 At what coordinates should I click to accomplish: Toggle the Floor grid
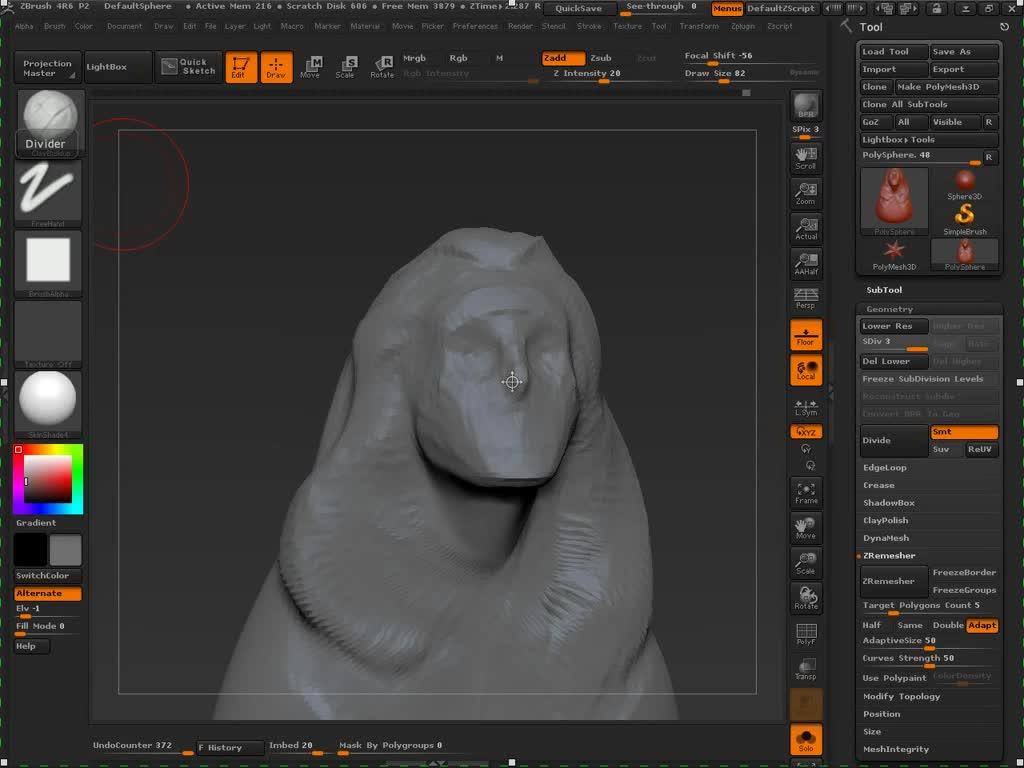tap(806, 334)
